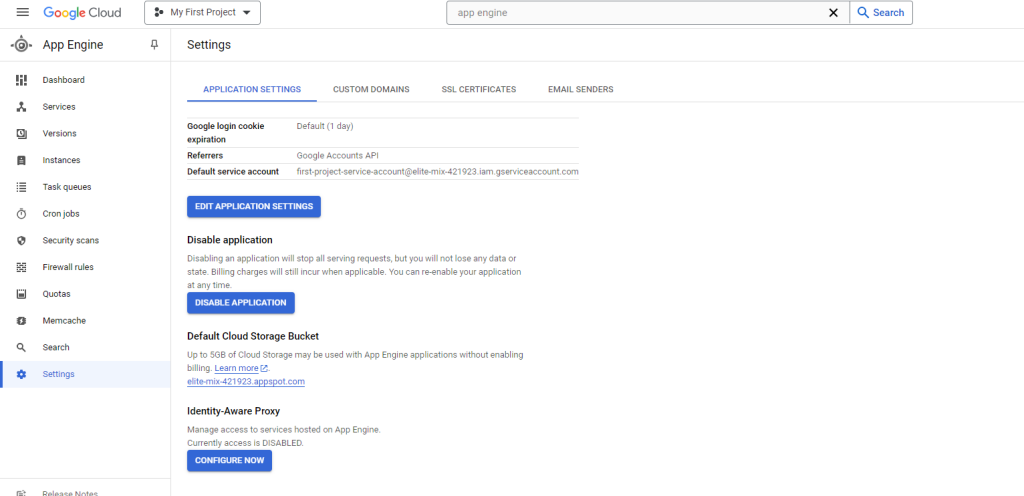Image resolution: width=1024 pixels, height=496 pixels.
Task: Clear the search box text
Action: [833, 13]
